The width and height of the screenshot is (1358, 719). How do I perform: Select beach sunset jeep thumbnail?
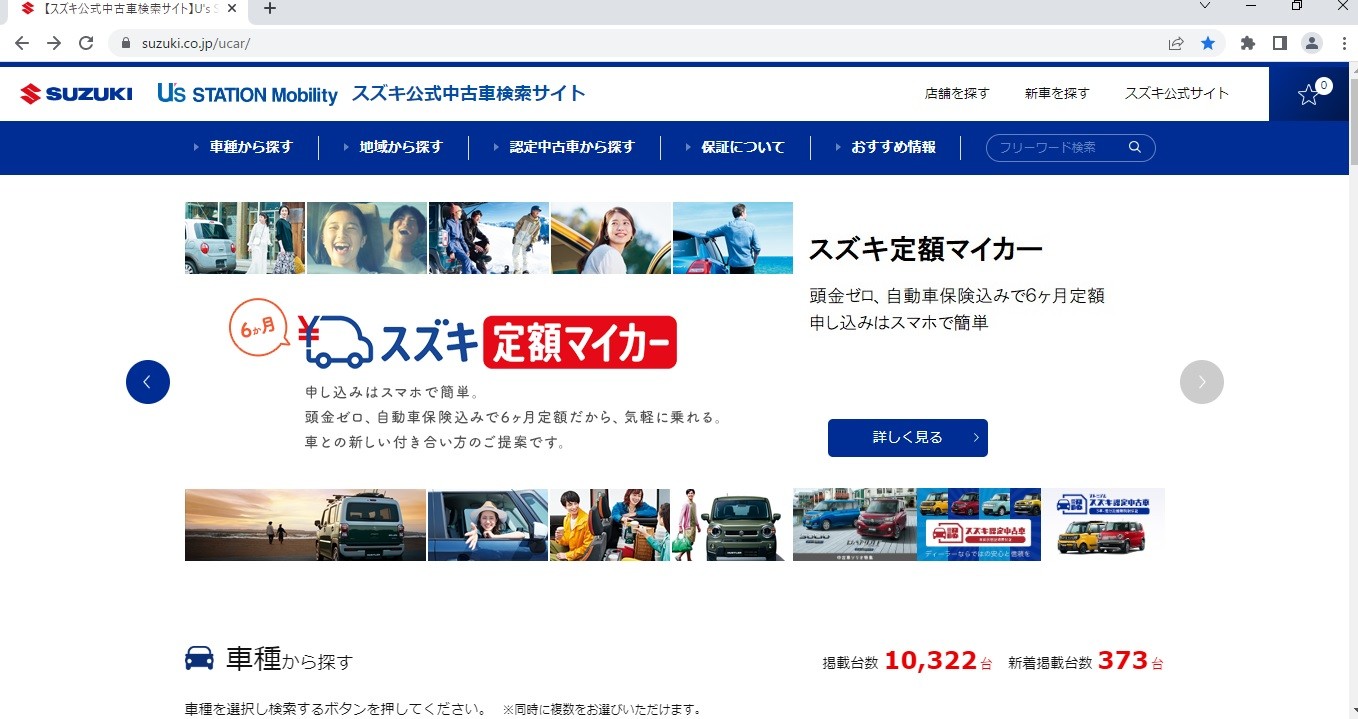(305, 525)
